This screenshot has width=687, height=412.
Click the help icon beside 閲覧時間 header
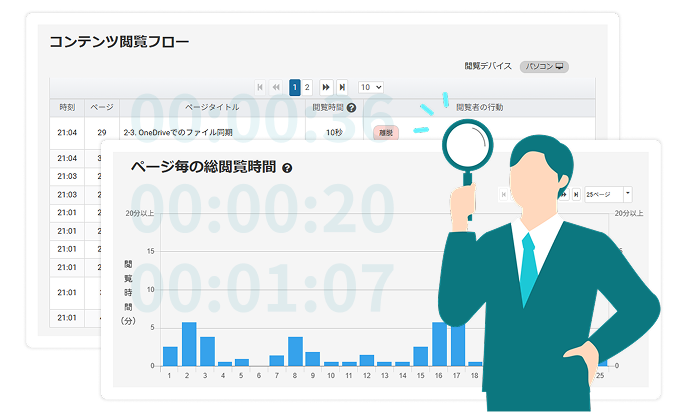[x=351, y=108]
